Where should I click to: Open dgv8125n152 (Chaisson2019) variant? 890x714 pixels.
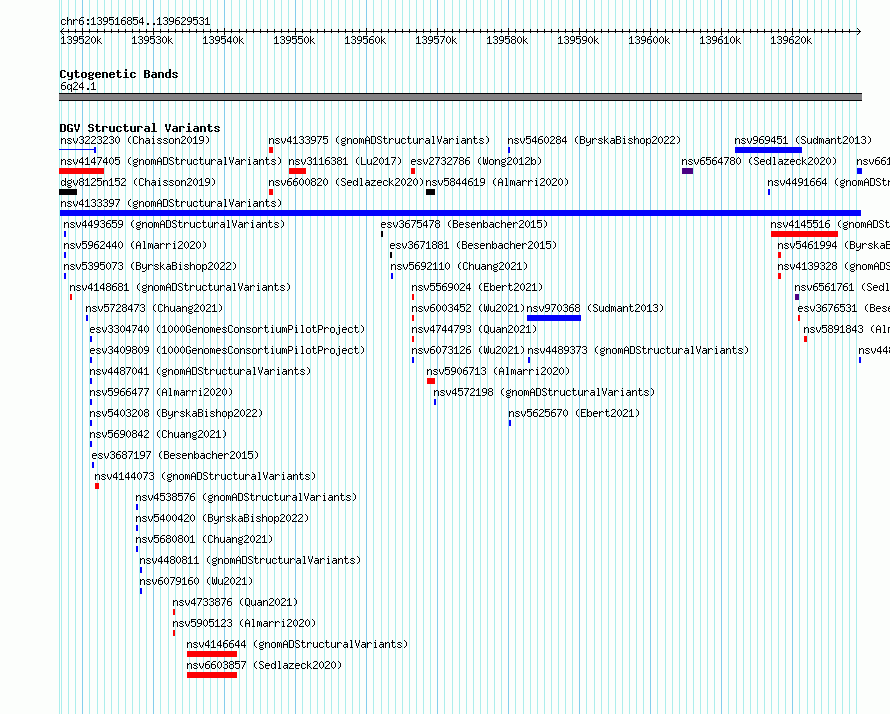[138, 182]
